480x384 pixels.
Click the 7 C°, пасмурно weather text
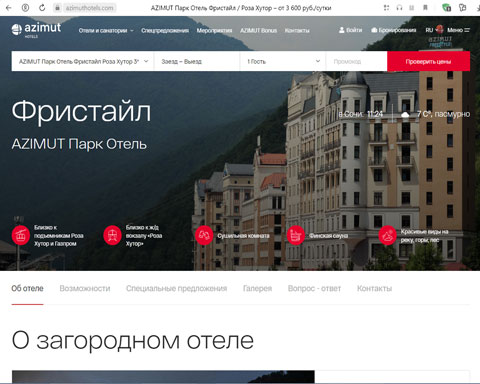pyautogui.click(x=443, y=114)
